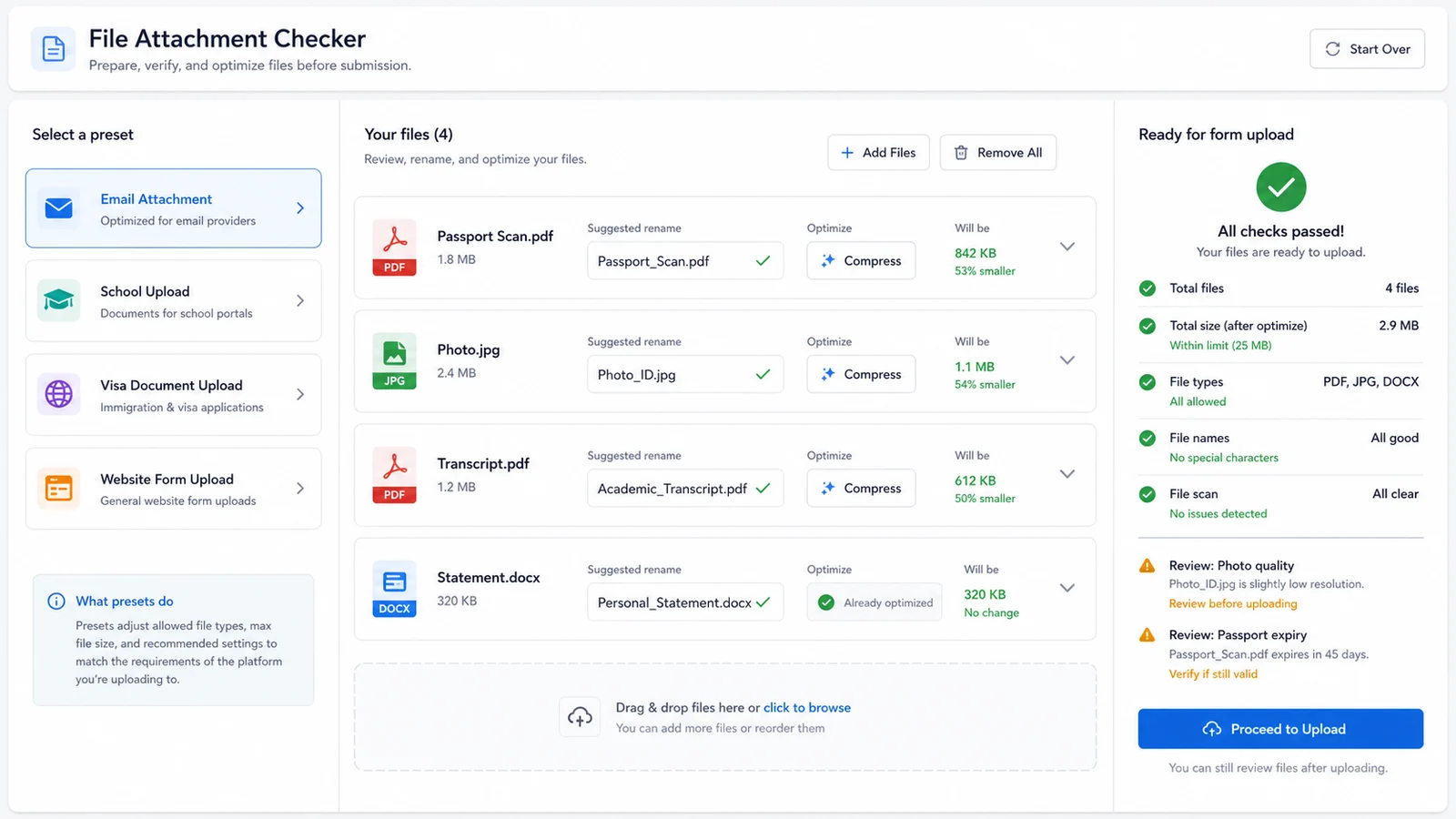Click the Start Over button
The image size is (1456, 819).
1367,49
